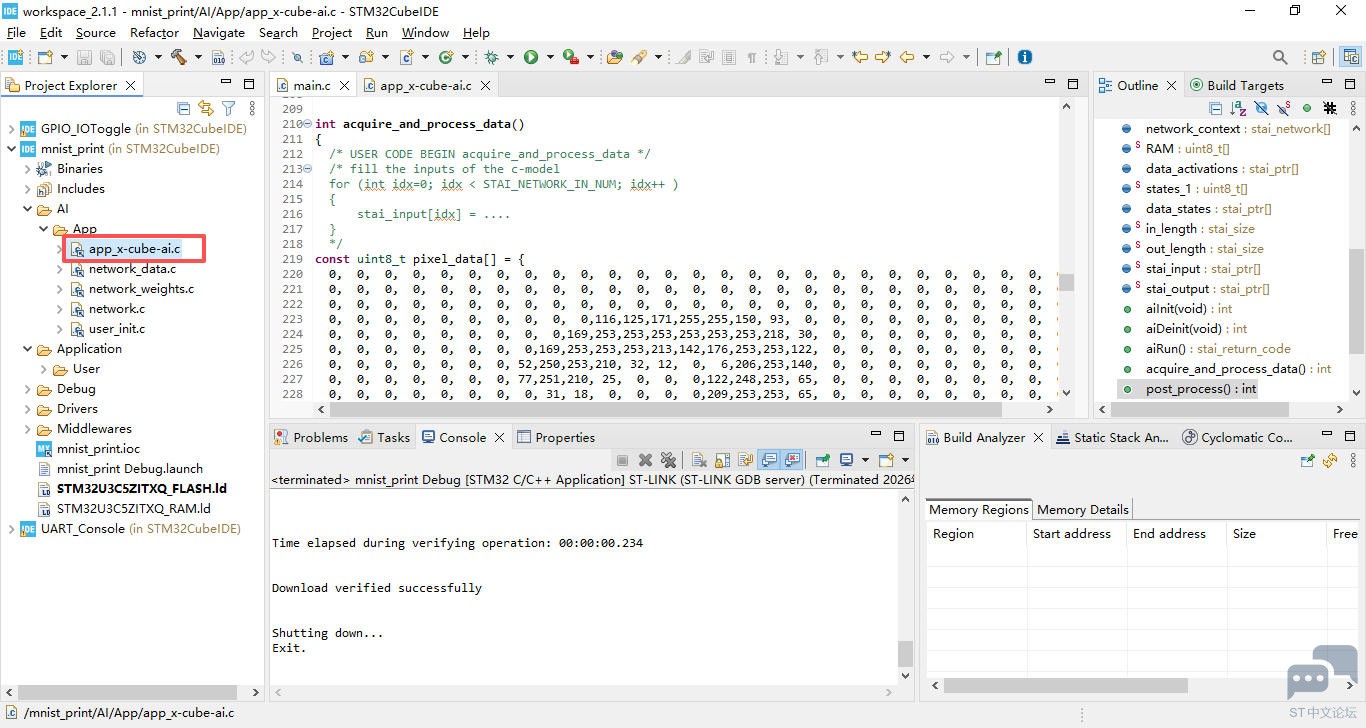Click the Clear Console icon
Viewport: 1366px width, 728px height.
[x=699, y=460]
